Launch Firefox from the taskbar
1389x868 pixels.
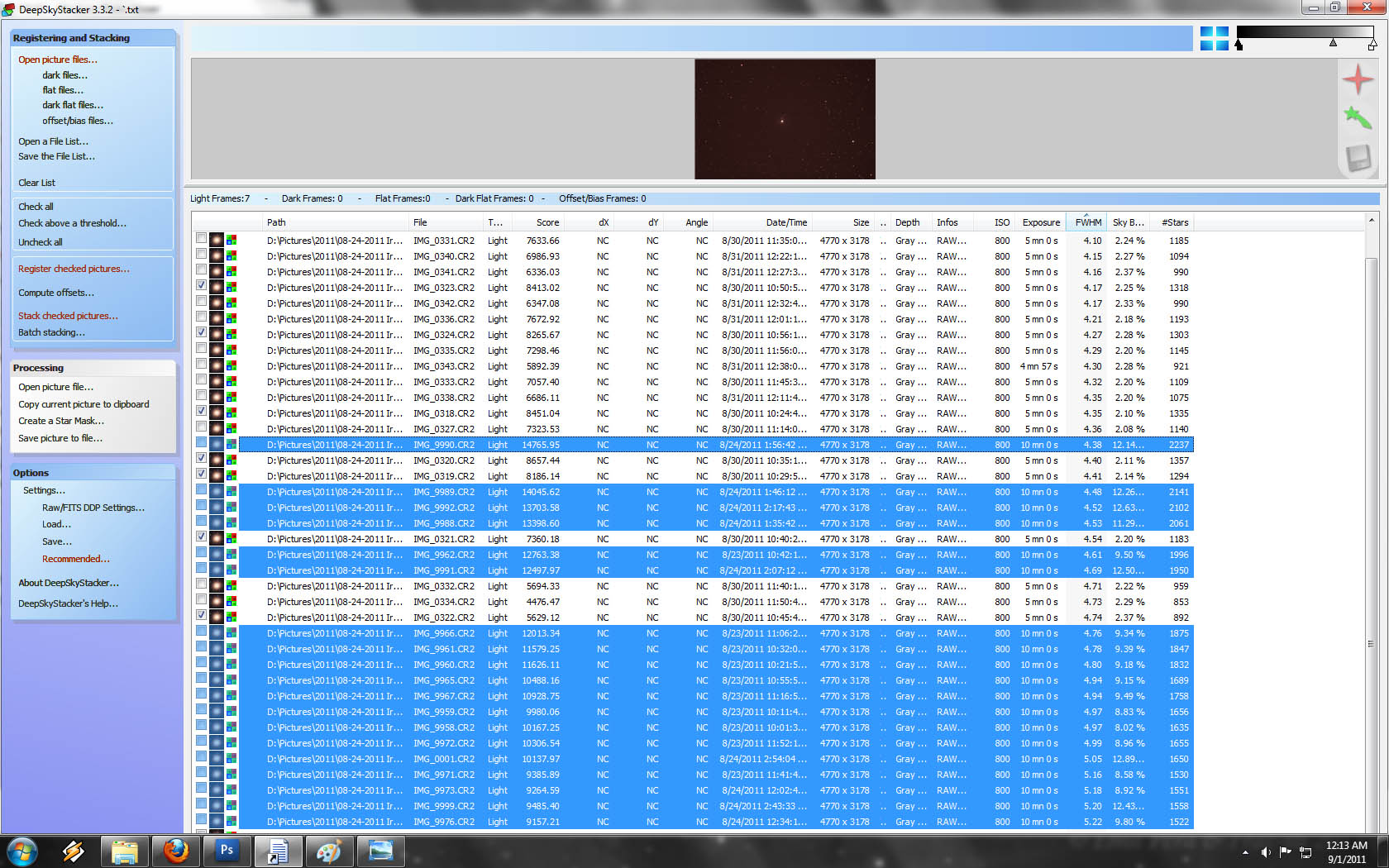point(176,851)
